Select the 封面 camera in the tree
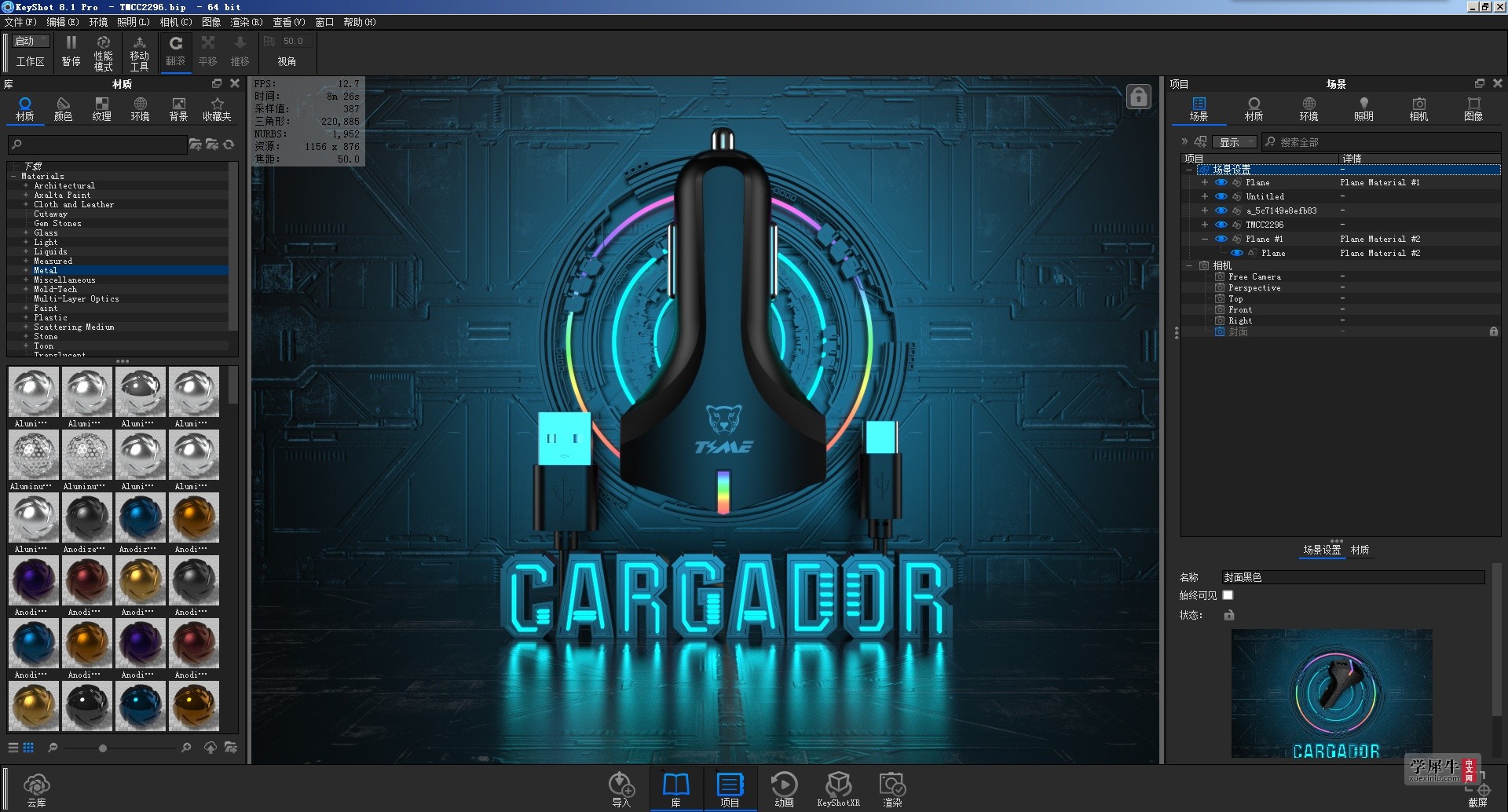1508x812 pixels. [1239, 331]
